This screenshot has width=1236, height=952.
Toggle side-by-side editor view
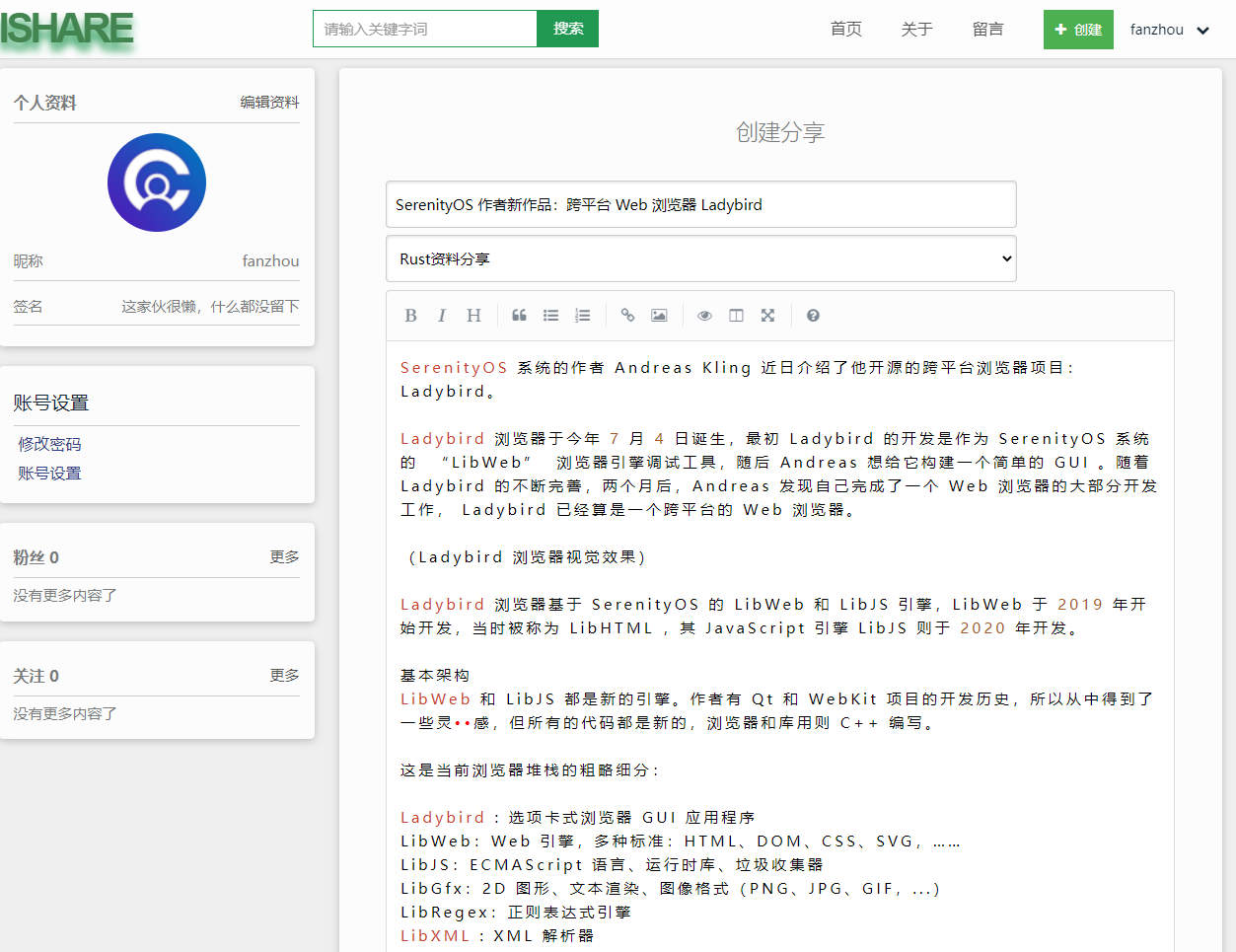736,316
